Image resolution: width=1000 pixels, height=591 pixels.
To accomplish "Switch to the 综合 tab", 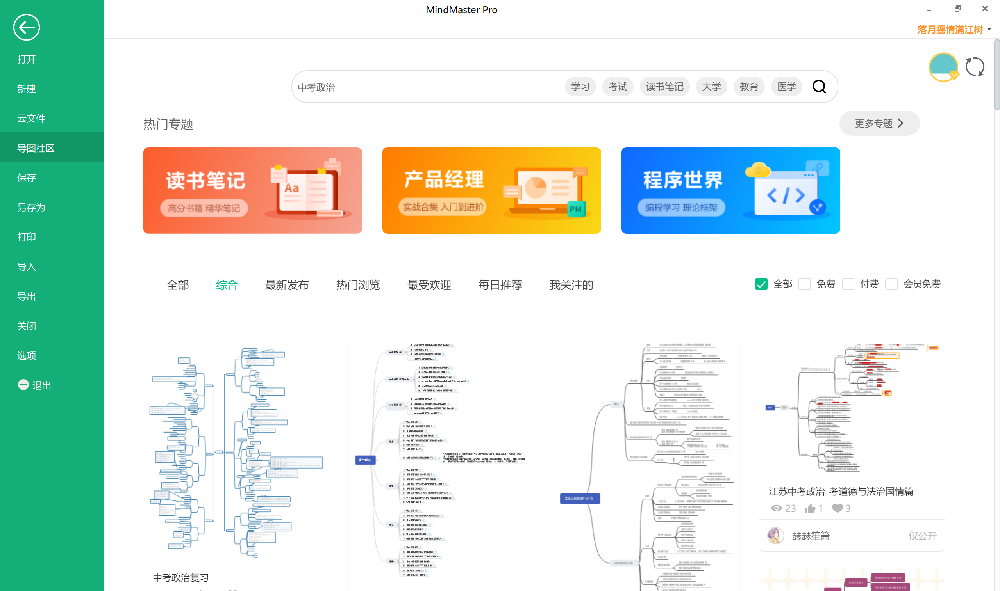I will click(x=226, y=285).
